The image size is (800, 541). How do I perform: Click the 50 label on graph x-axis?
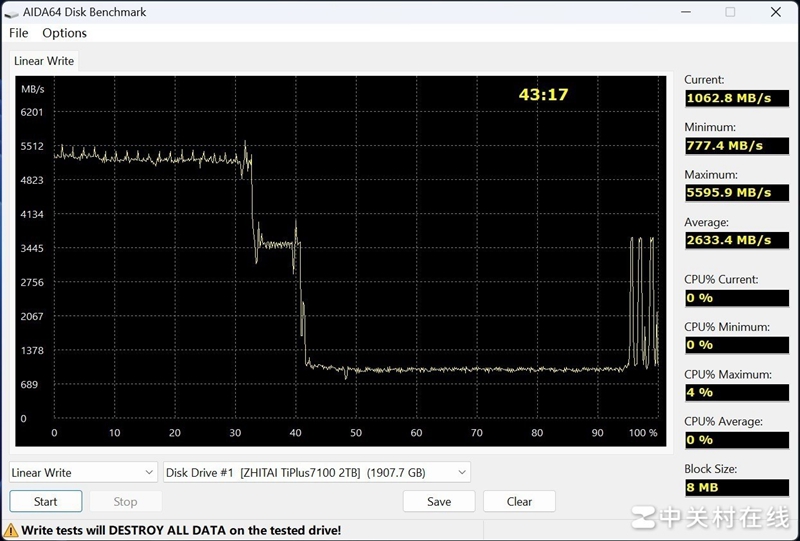[x=356, y=433]
